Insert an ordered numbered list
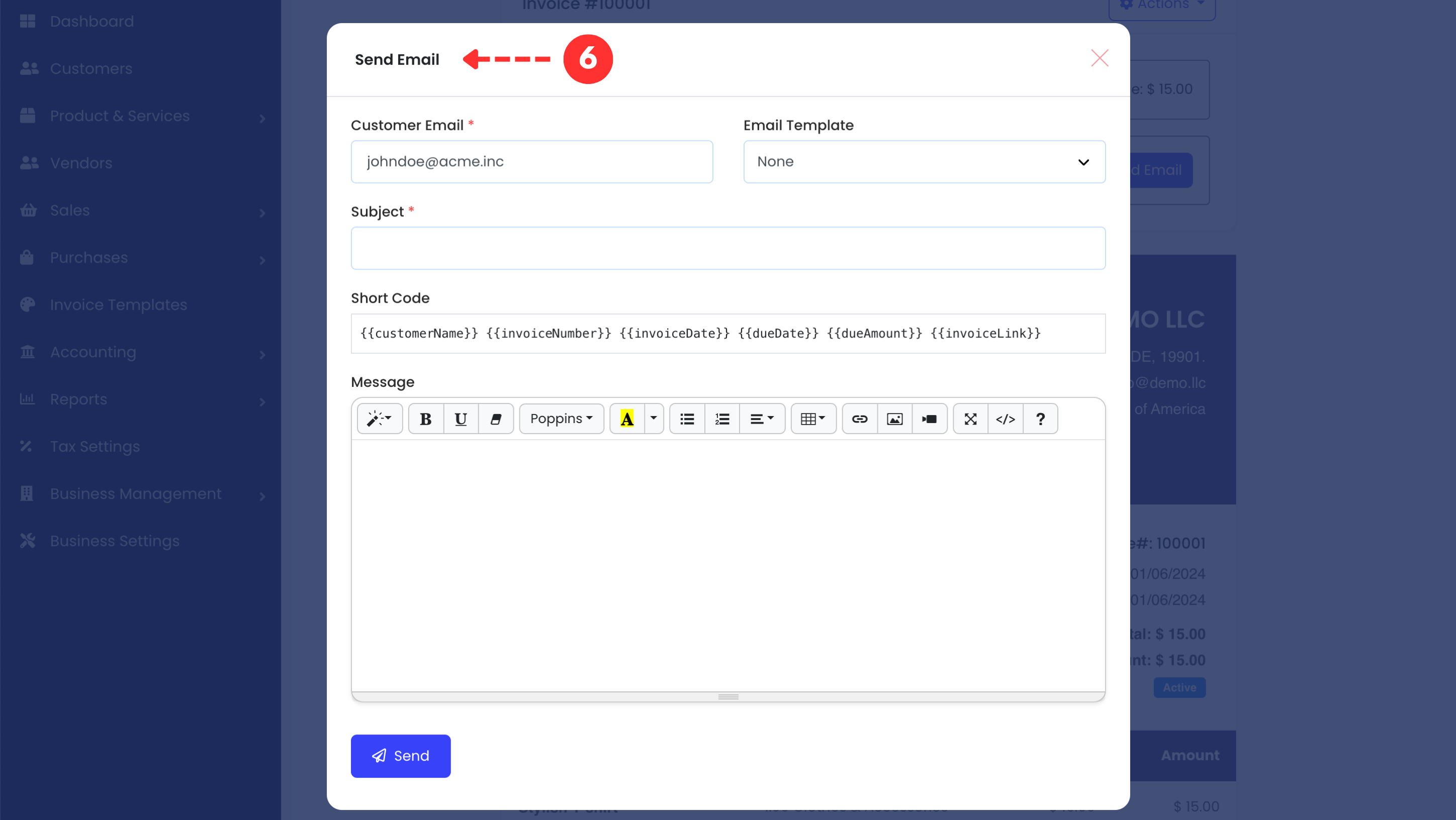 (722, 419)
